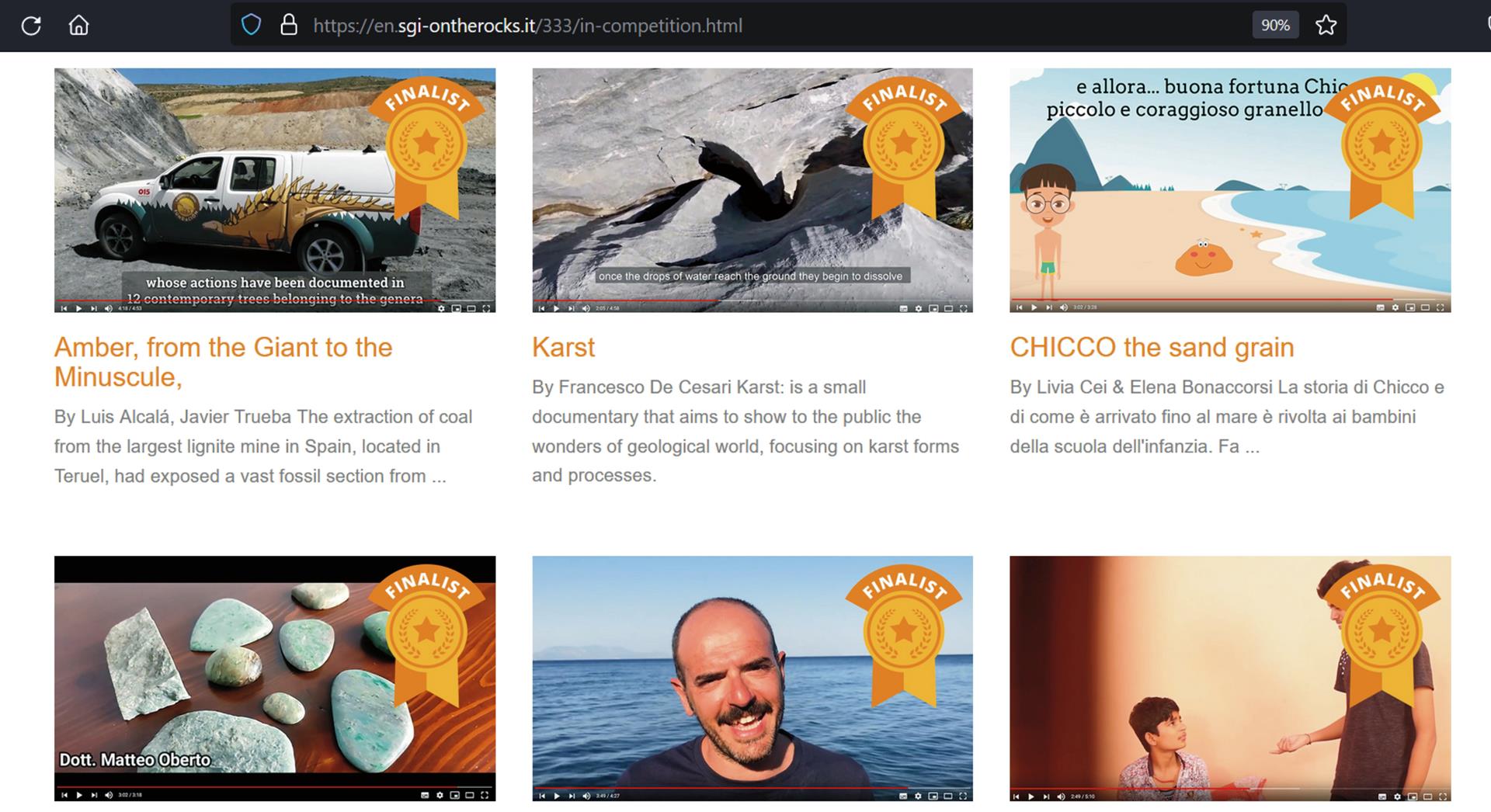Open the Amber, from the Giant to the Minuscule link
The image size is (1491, 812).
point(224,363)
